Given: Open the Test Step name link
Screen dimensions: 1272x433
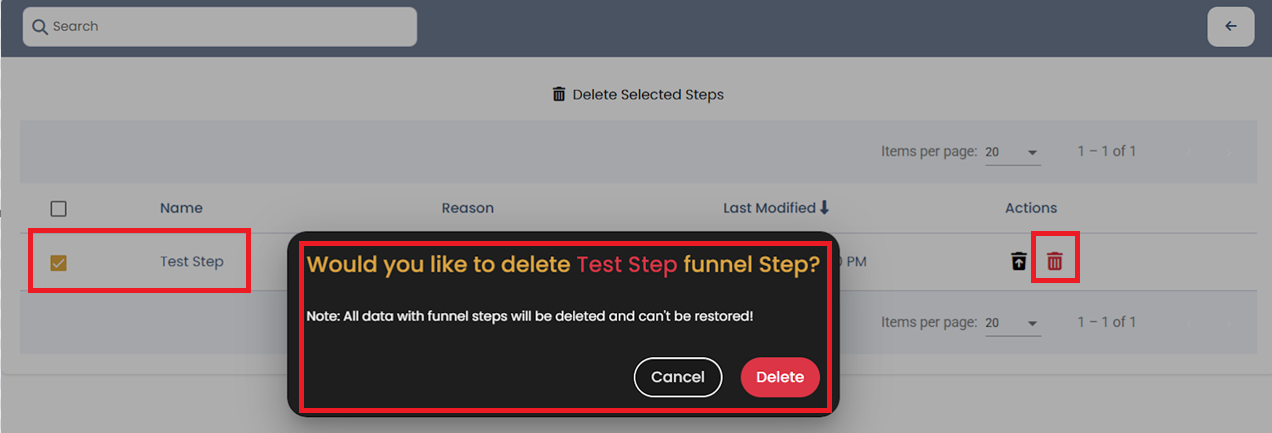Looking at the screenshot, I should click(x=192, y=262).
